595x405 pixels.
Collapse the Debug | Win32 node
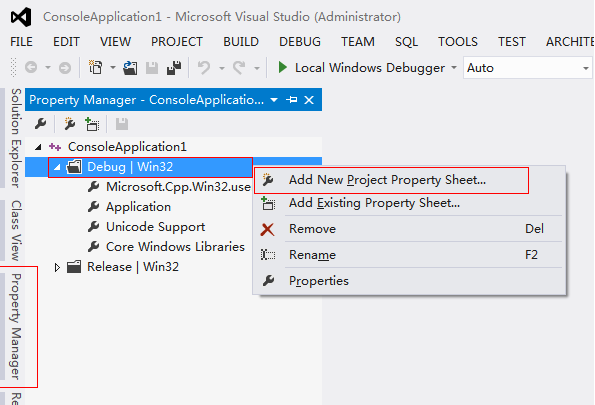[x=57, y=167]
